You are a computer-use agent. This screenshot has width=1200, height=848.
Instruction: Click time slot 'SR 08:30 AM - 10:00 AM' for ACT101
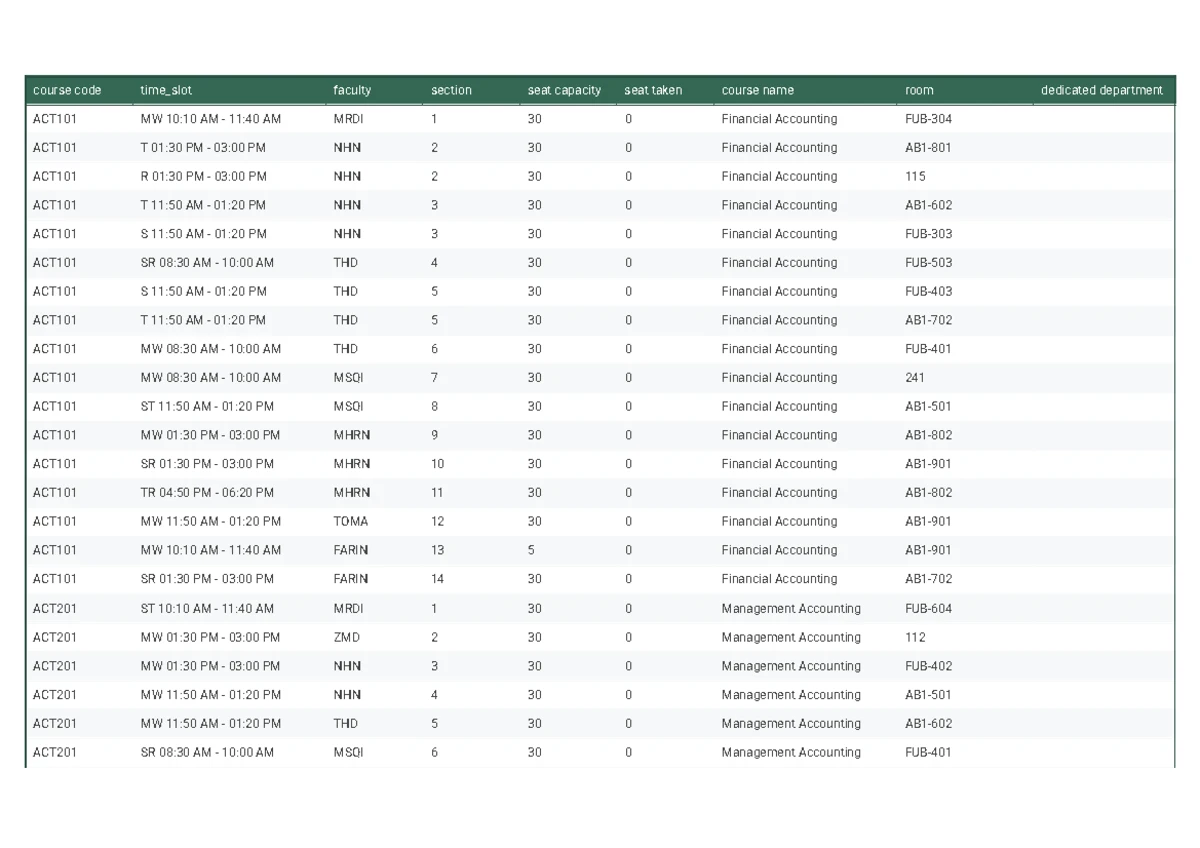pos(207,263)
